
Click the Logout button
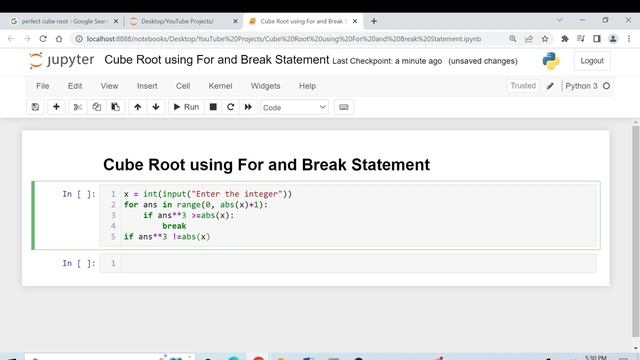point(592,61)
